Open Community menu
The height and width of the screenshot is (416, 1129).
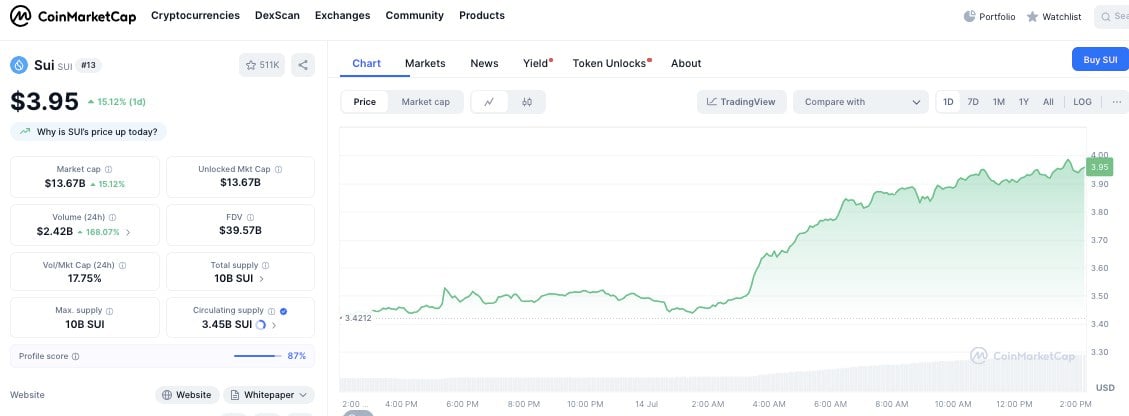[x=415, y=16]
